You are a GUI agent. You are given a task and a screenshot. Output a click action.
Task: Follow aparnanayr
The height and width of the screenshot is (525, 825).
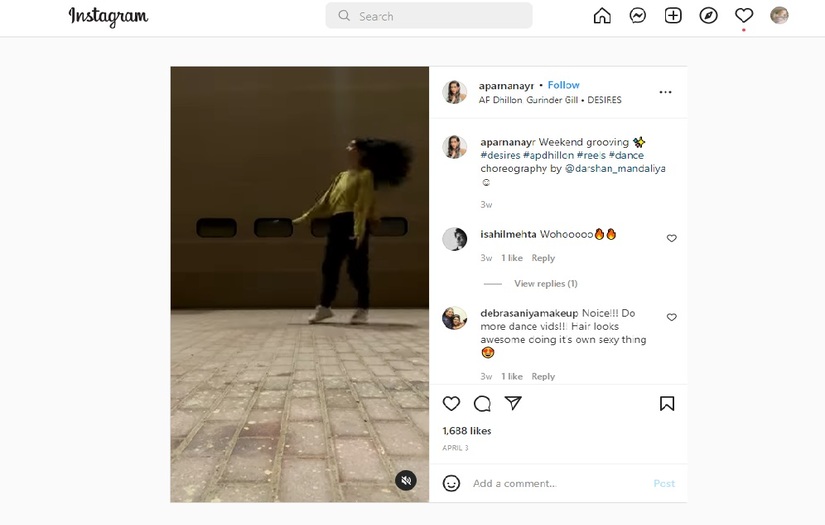(x=564, y=85)
